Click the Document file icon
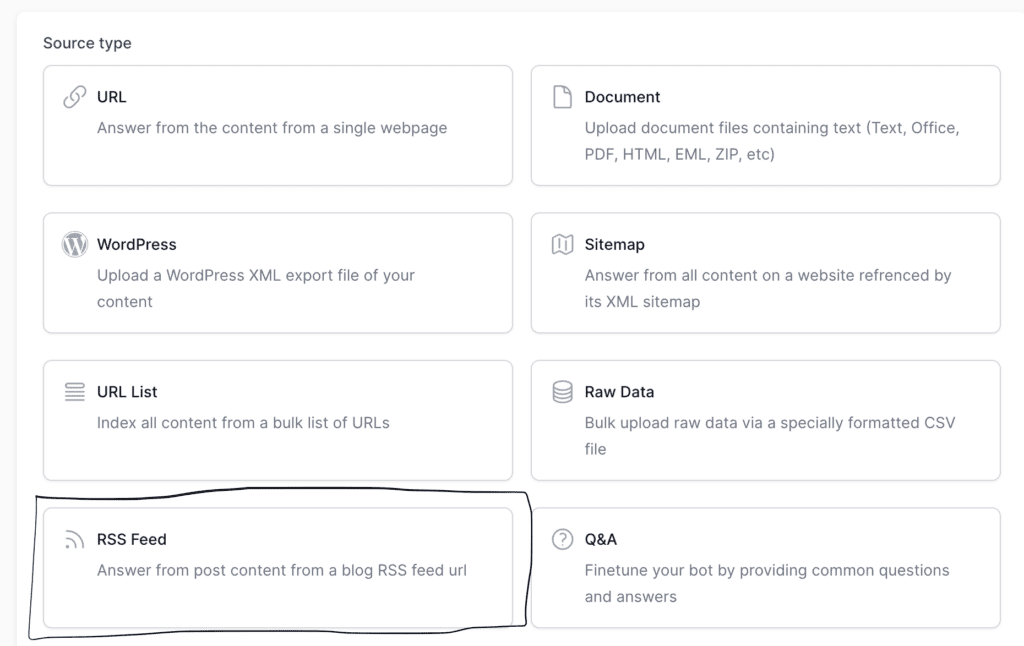1024x646 pixels. coord(562,97)
